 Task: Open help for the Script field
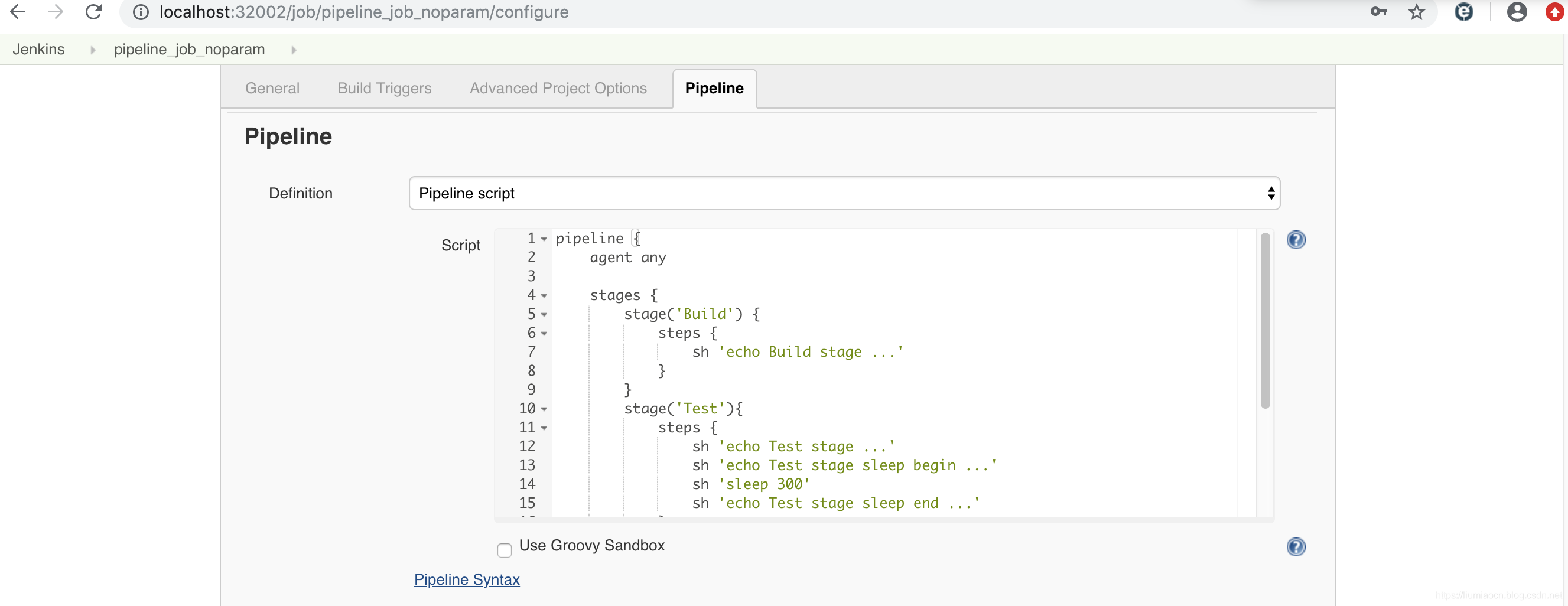pos(1296,240)
